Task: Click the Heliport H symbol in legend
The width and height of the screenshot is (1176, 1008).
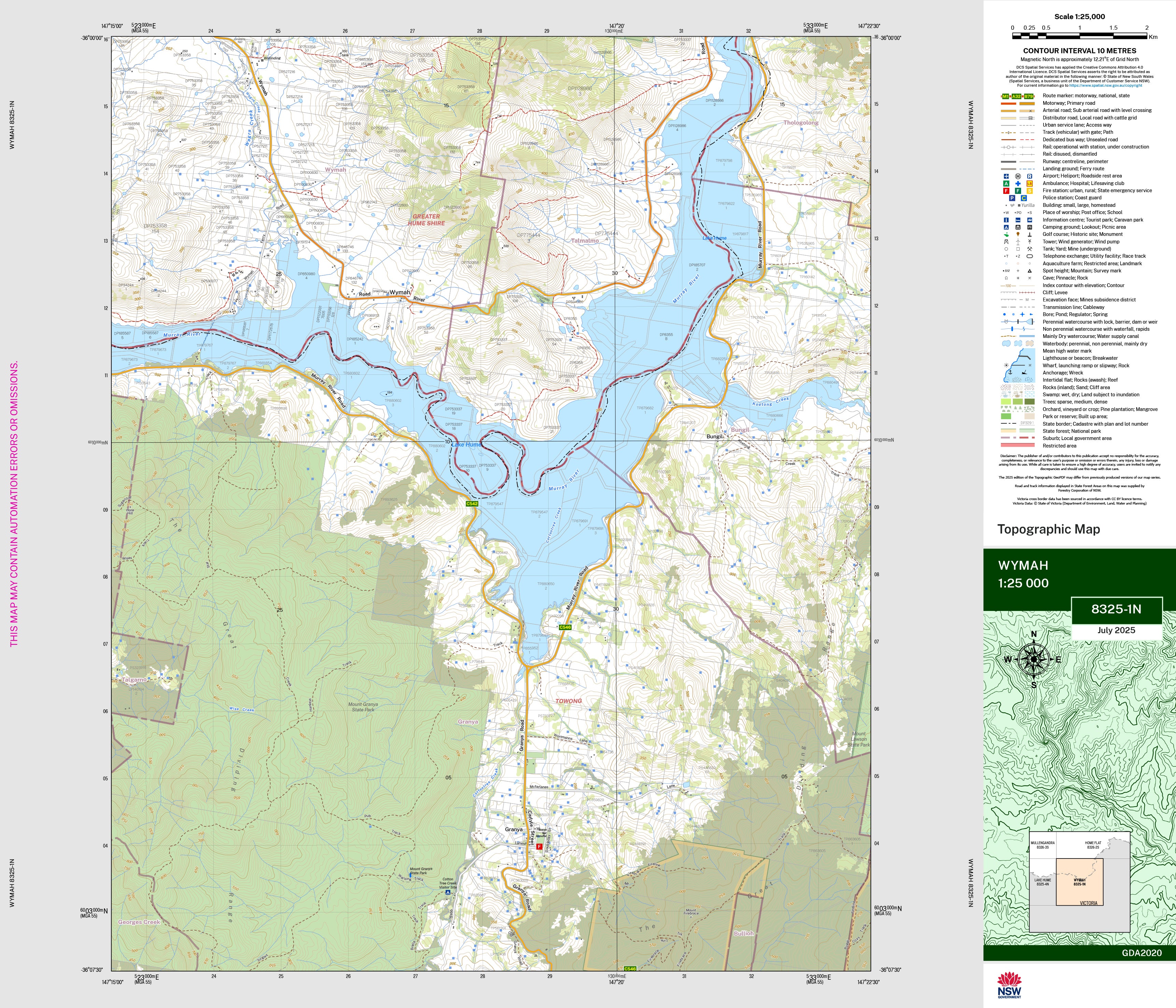Action: pos(1018,176)
